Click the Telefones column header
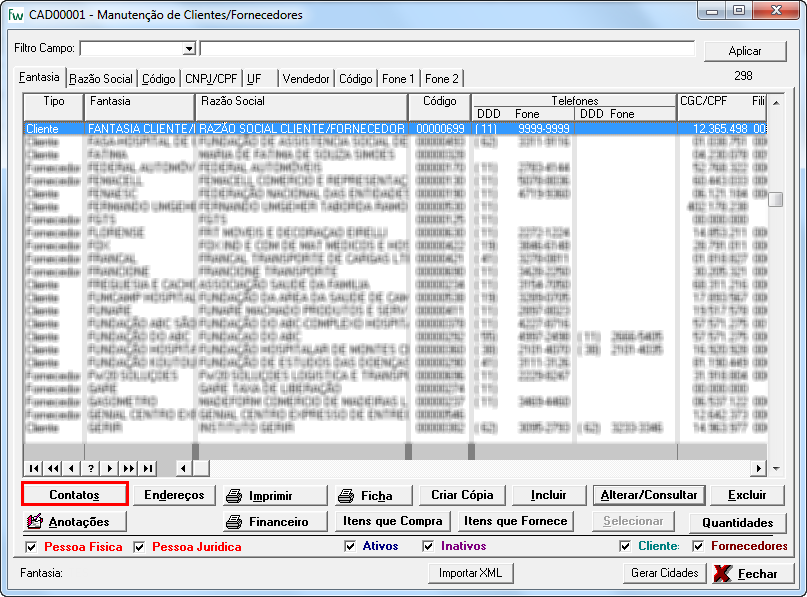This screenshot has height=597, width=807. coord(574,100)
